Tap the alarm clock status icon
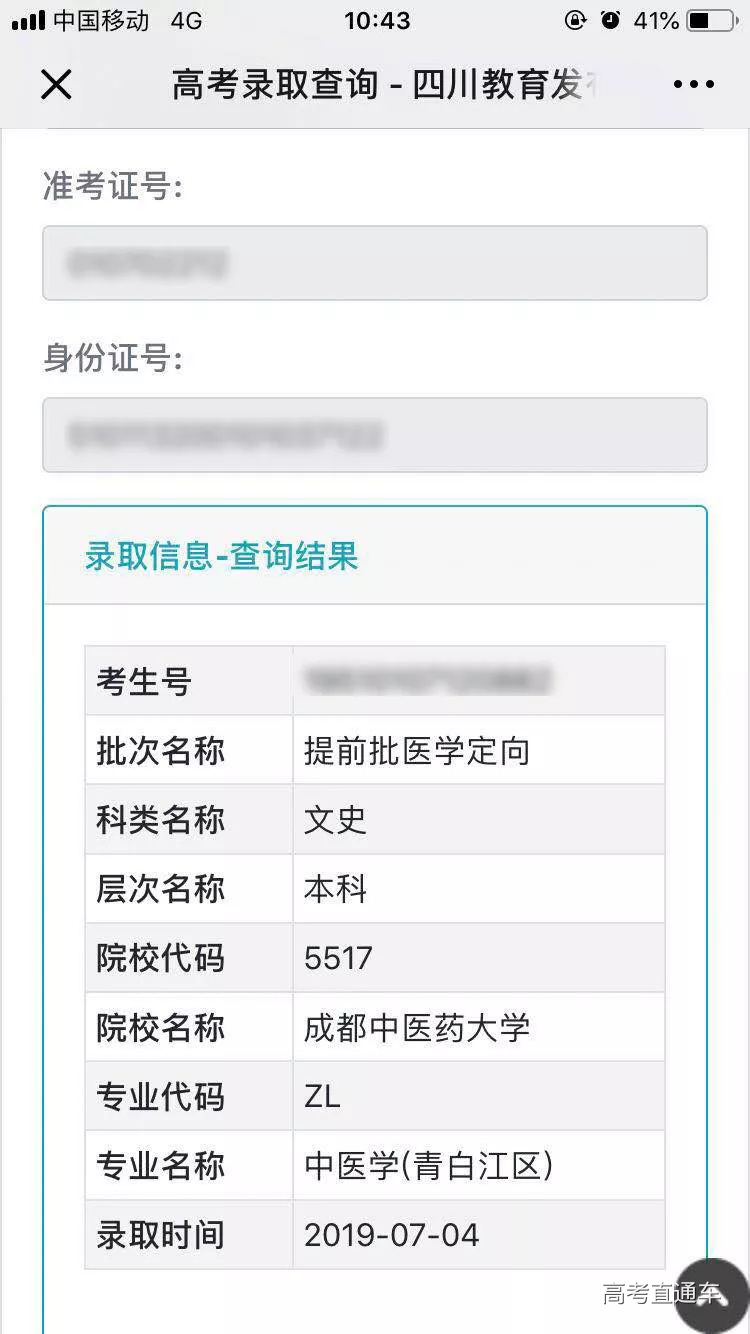Screen dimensions: 750x1334 (x=610, y=21)
